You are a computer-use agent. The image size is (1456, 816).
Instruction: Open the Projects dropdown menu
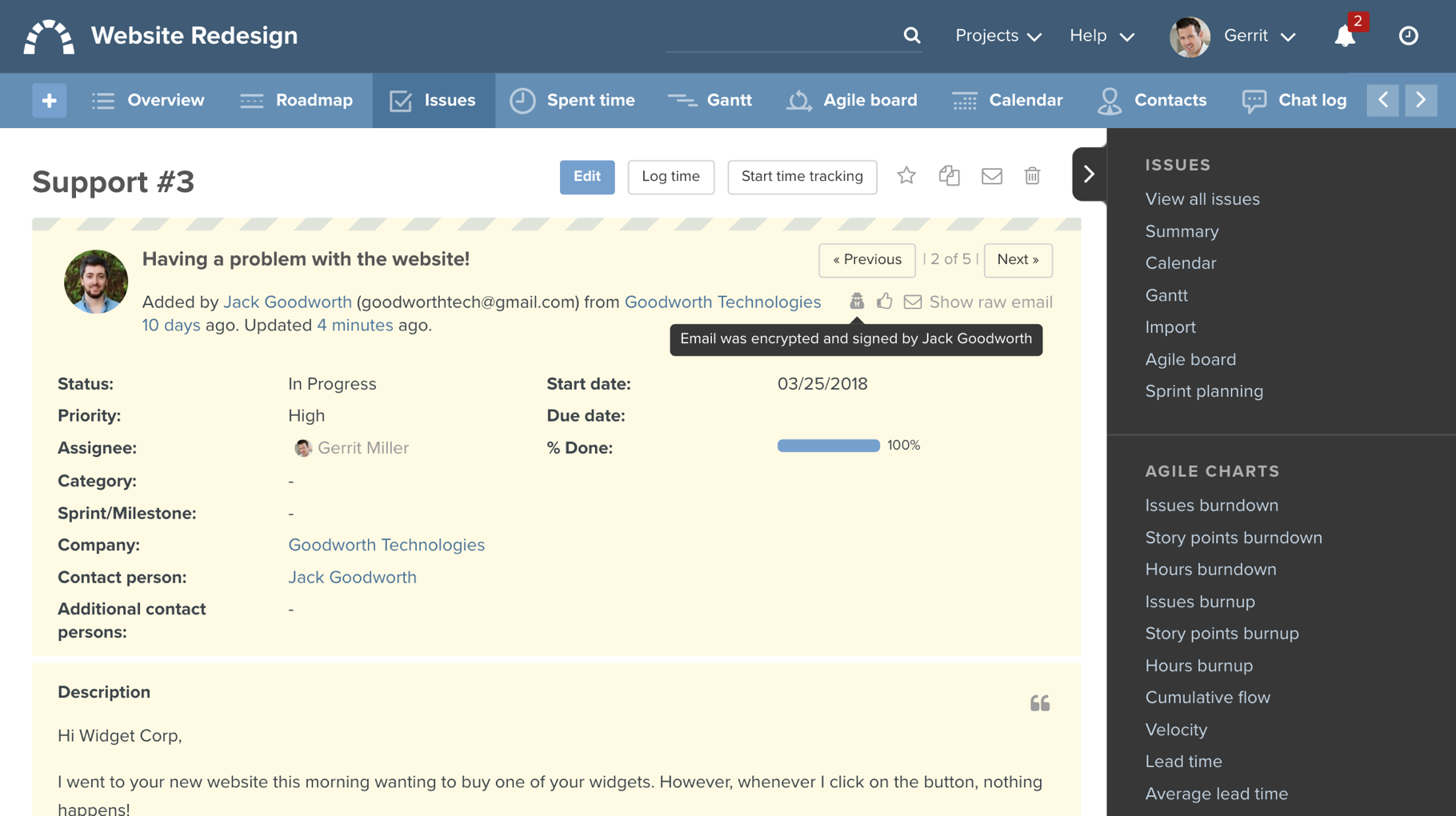point(998,36)
